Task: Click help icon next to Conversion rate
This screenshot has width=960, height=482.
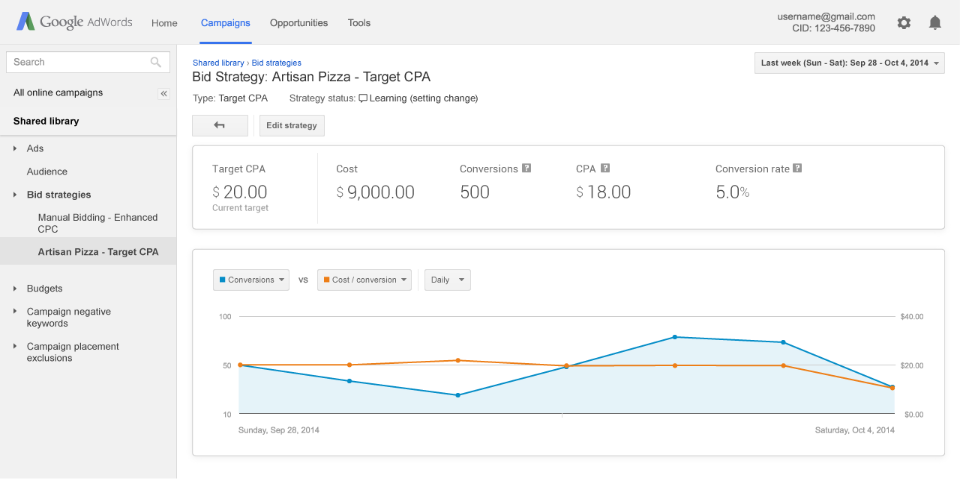Action: (797, 169)
